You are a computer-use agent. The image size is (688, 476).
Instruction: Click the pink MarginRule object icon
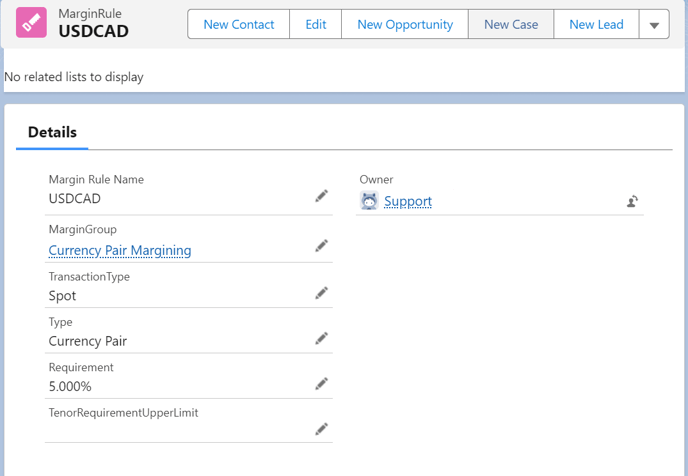pos(30,25)
